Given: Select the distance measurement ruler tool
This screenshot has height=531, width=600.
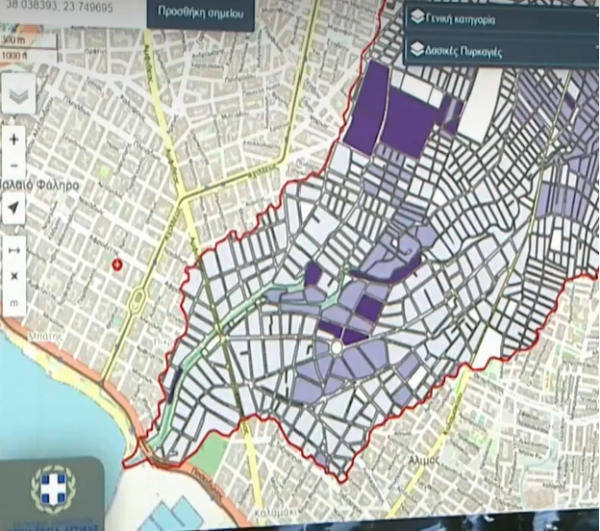Looking at the screenshot, I should coord(14,249).
